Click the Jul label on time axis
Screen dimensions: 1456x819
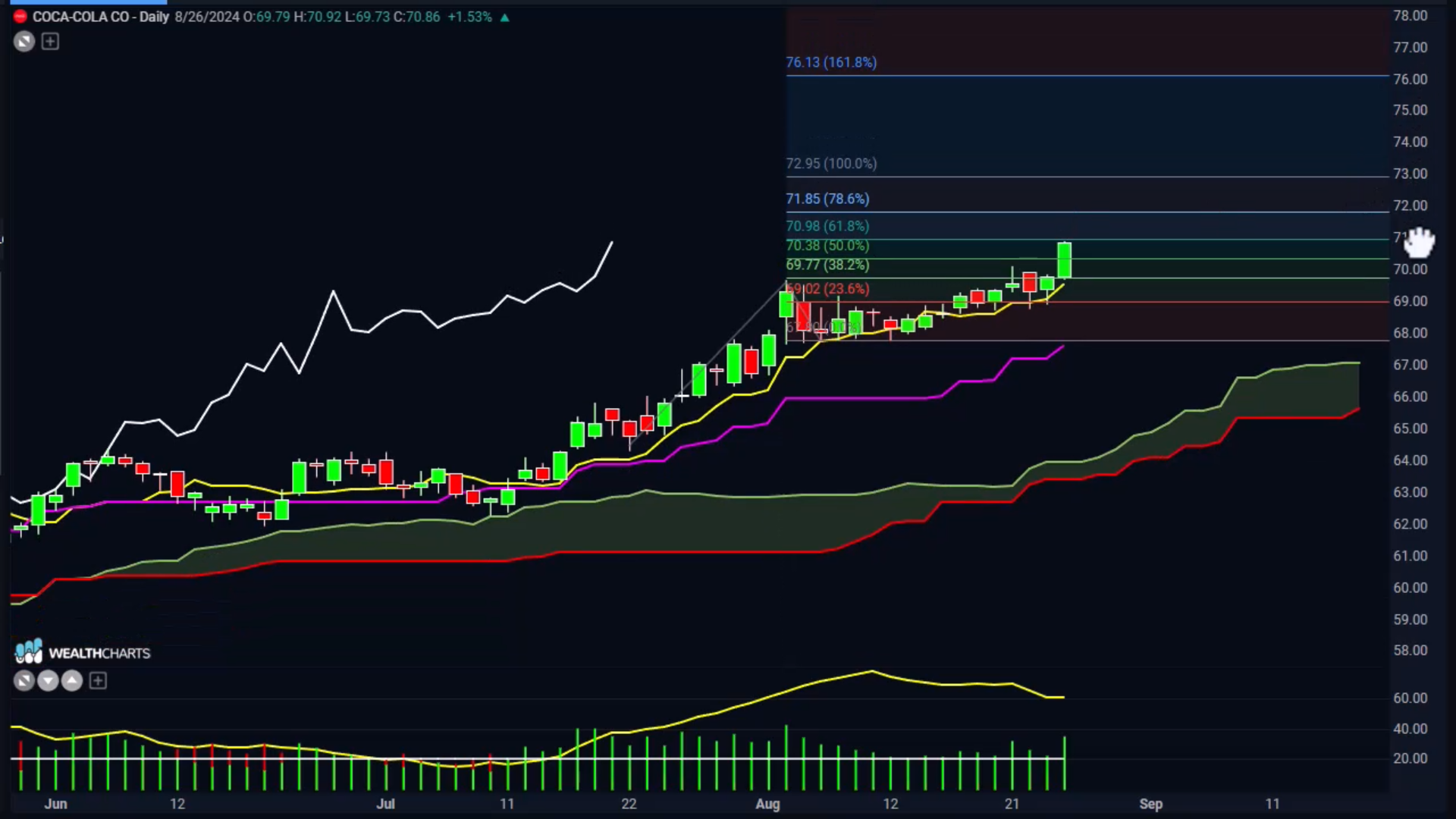pos(386,804)
